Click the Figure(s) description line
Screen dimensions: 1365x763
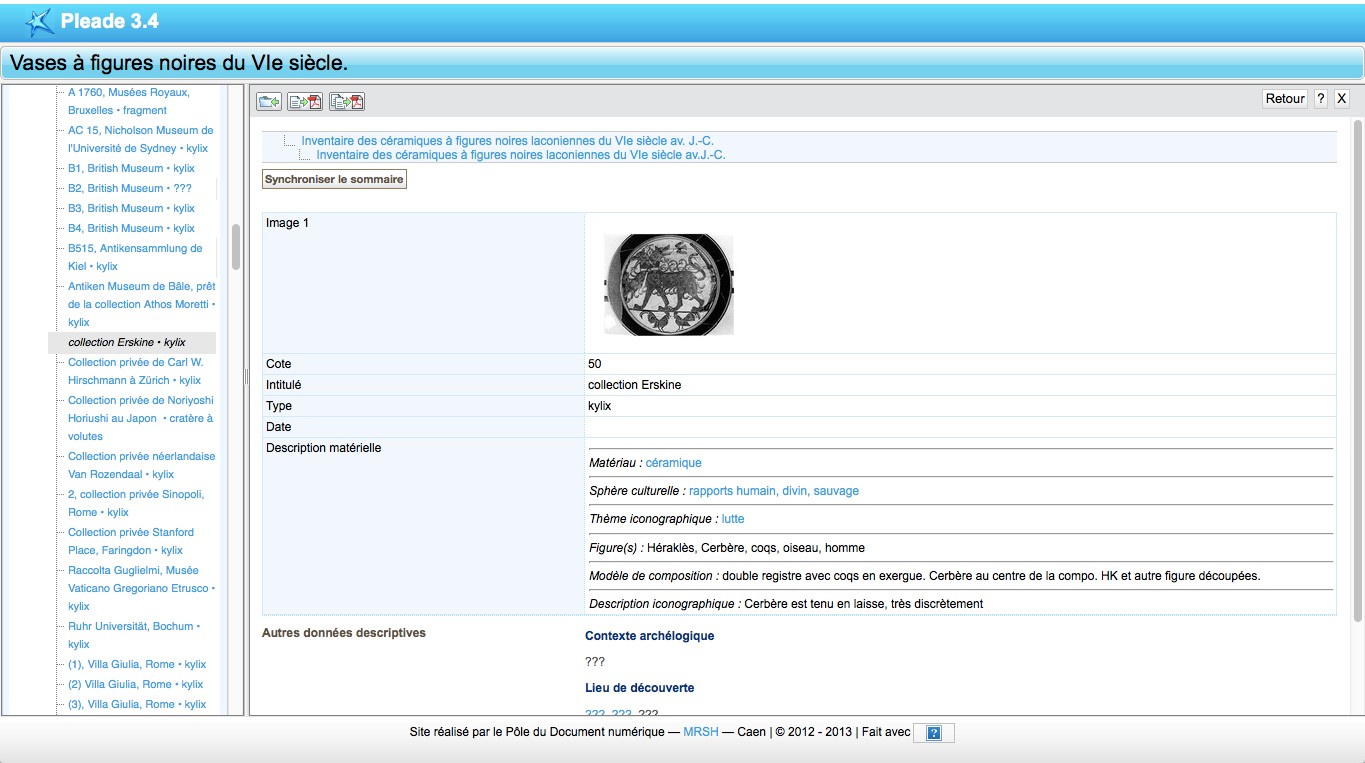(727, 547)
